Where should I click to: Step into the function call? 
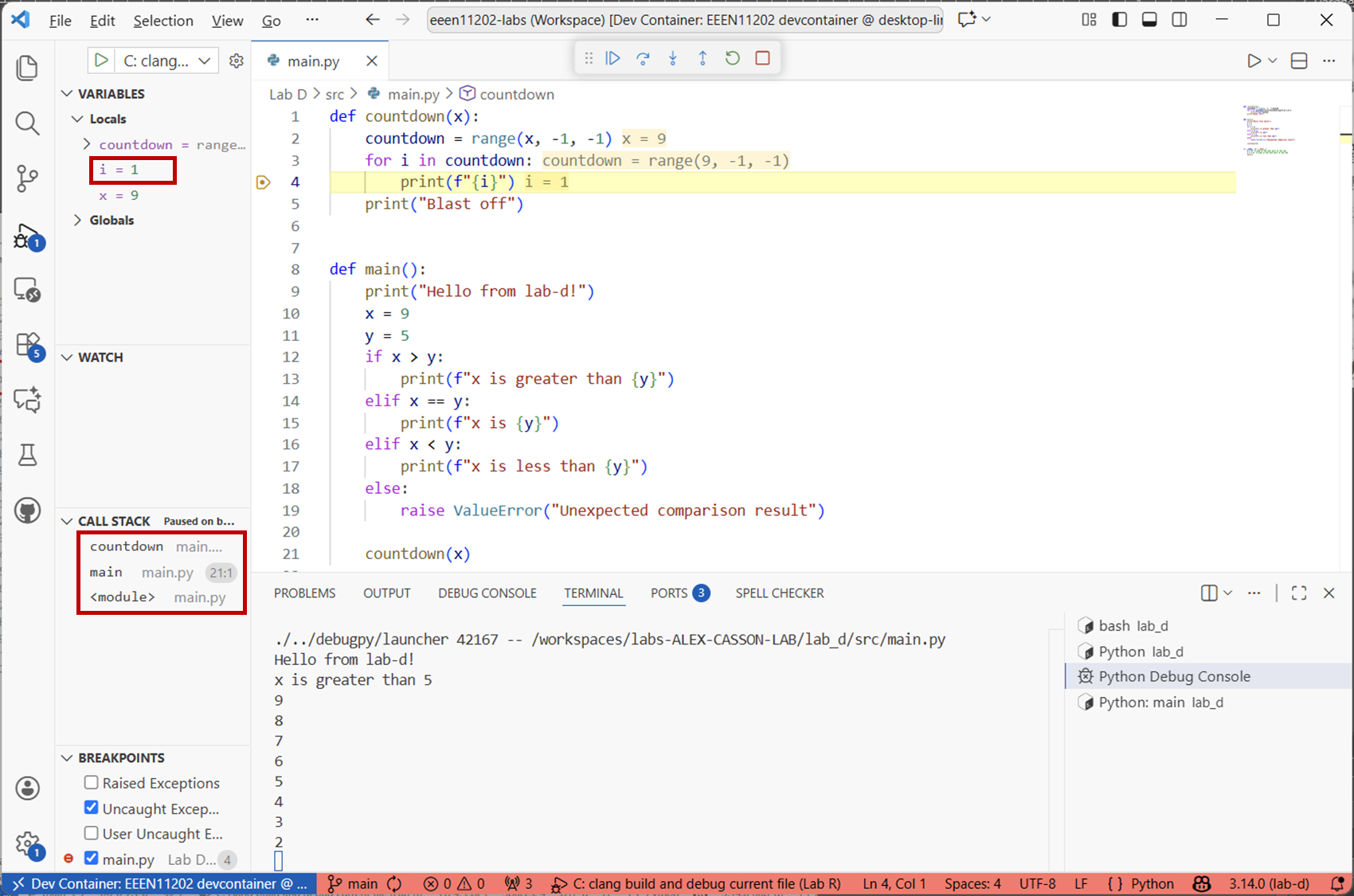click(x=673, y=58)
